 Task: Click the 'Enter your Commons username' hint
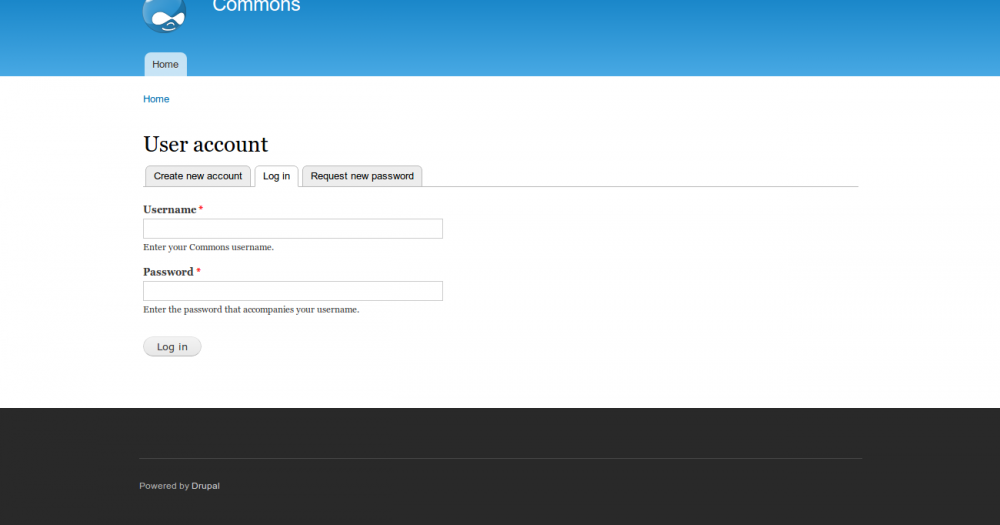[x=208, y=247]
